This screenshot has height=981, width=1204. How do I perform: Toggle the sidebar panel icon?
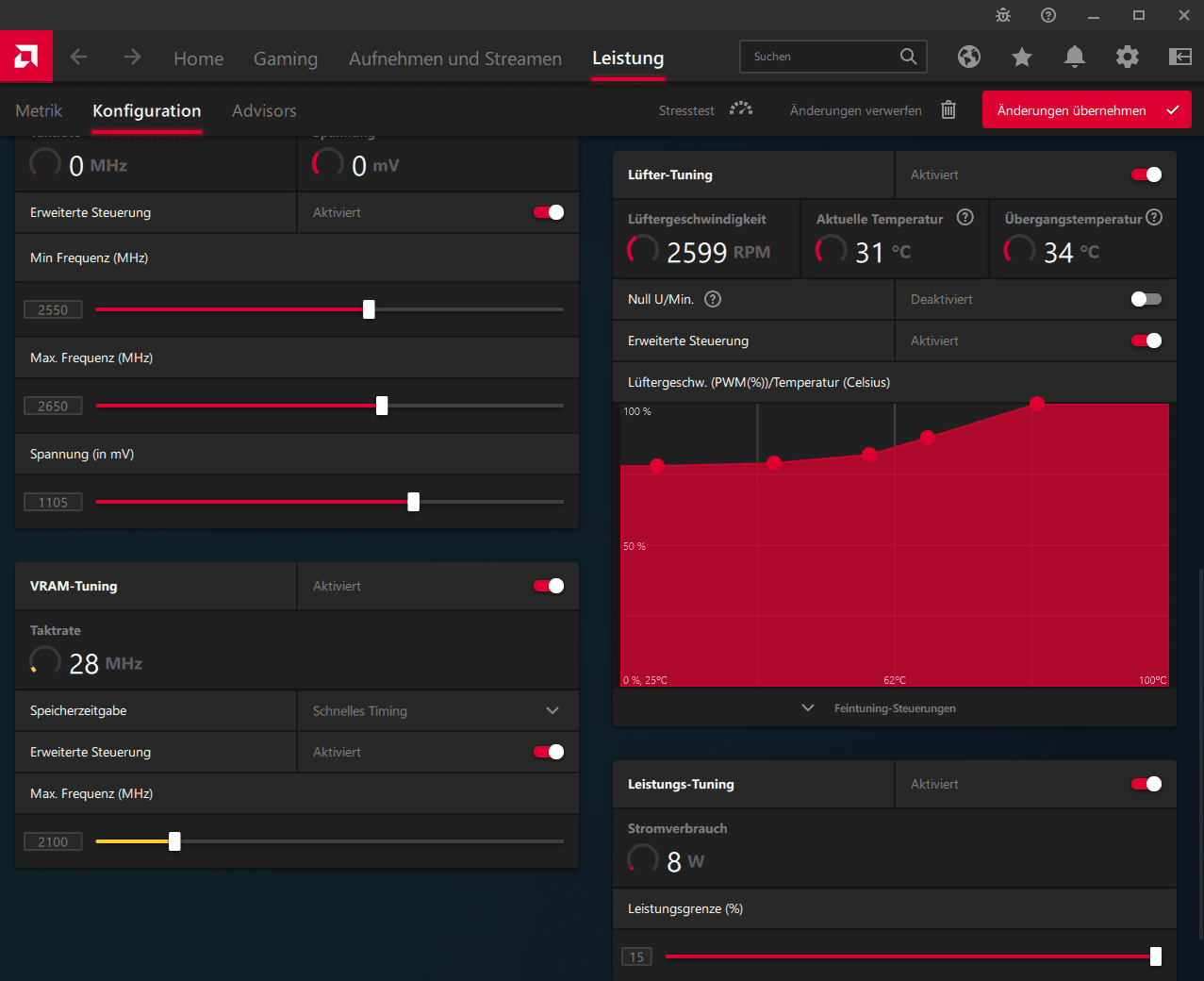(x=1180, y=58)
